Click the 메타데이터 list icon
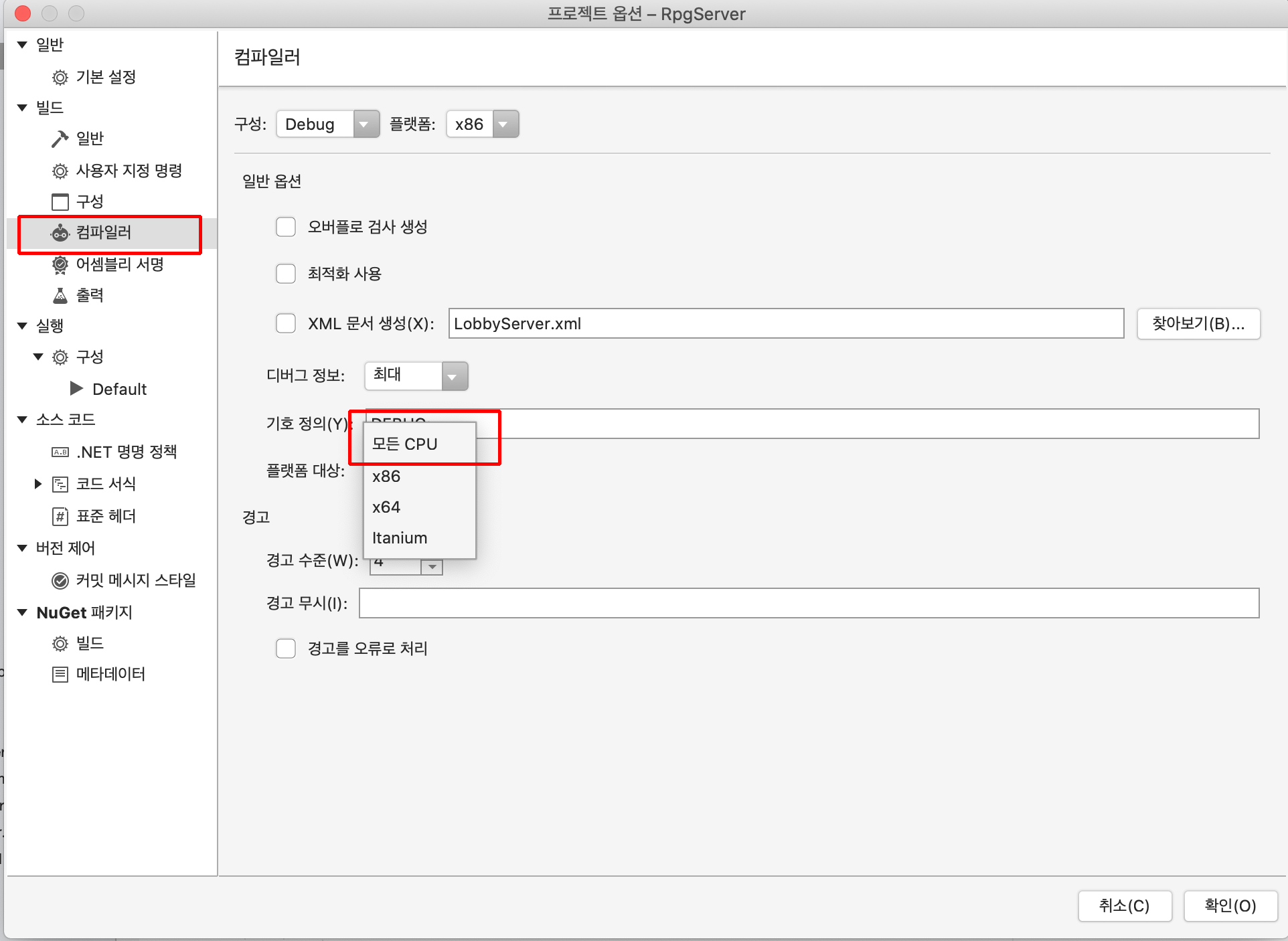The height and width of the screenshot is (941, 1288). (60, 674)
